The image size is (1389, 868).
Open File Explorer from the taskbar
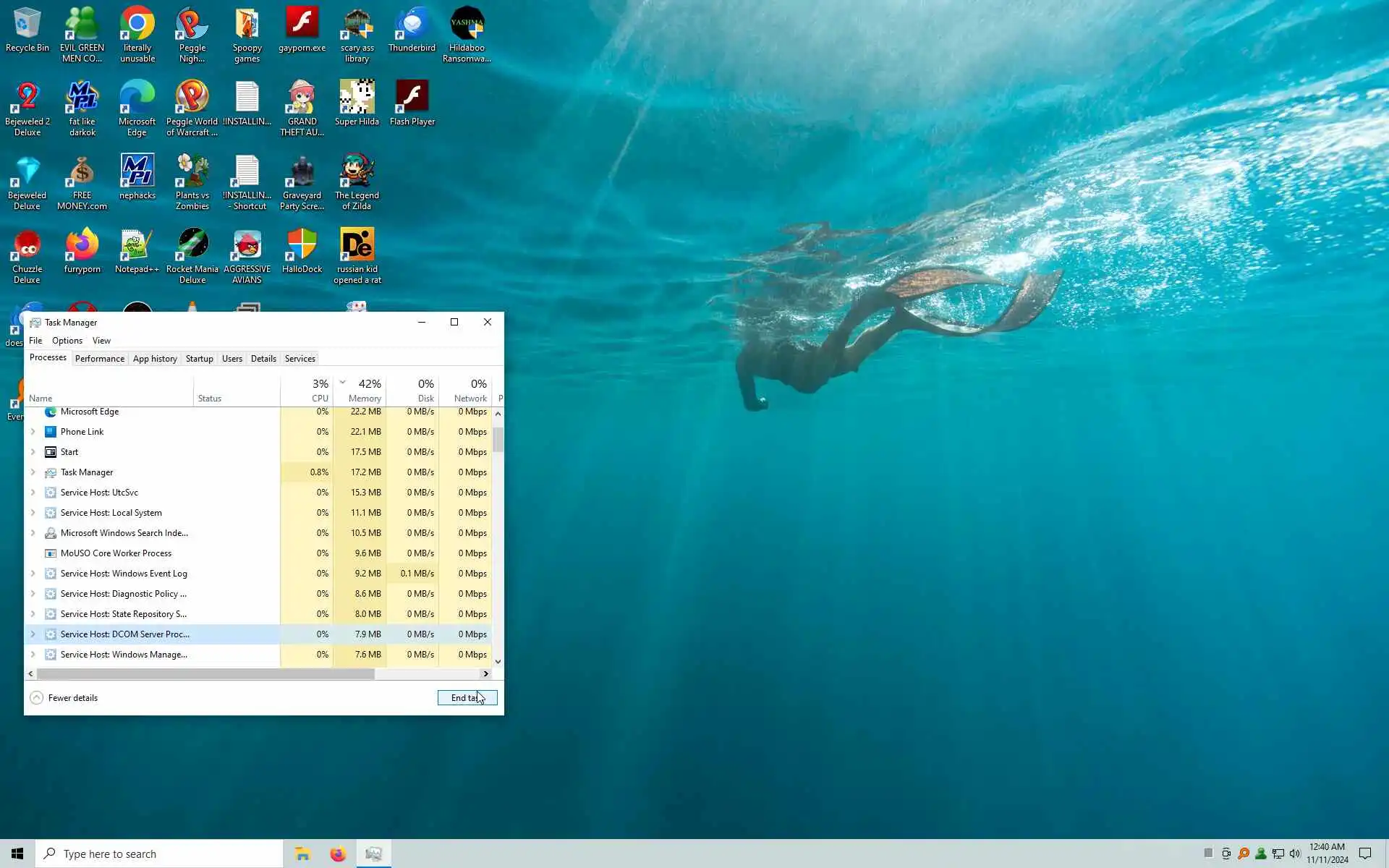click(x=302, y=854)
